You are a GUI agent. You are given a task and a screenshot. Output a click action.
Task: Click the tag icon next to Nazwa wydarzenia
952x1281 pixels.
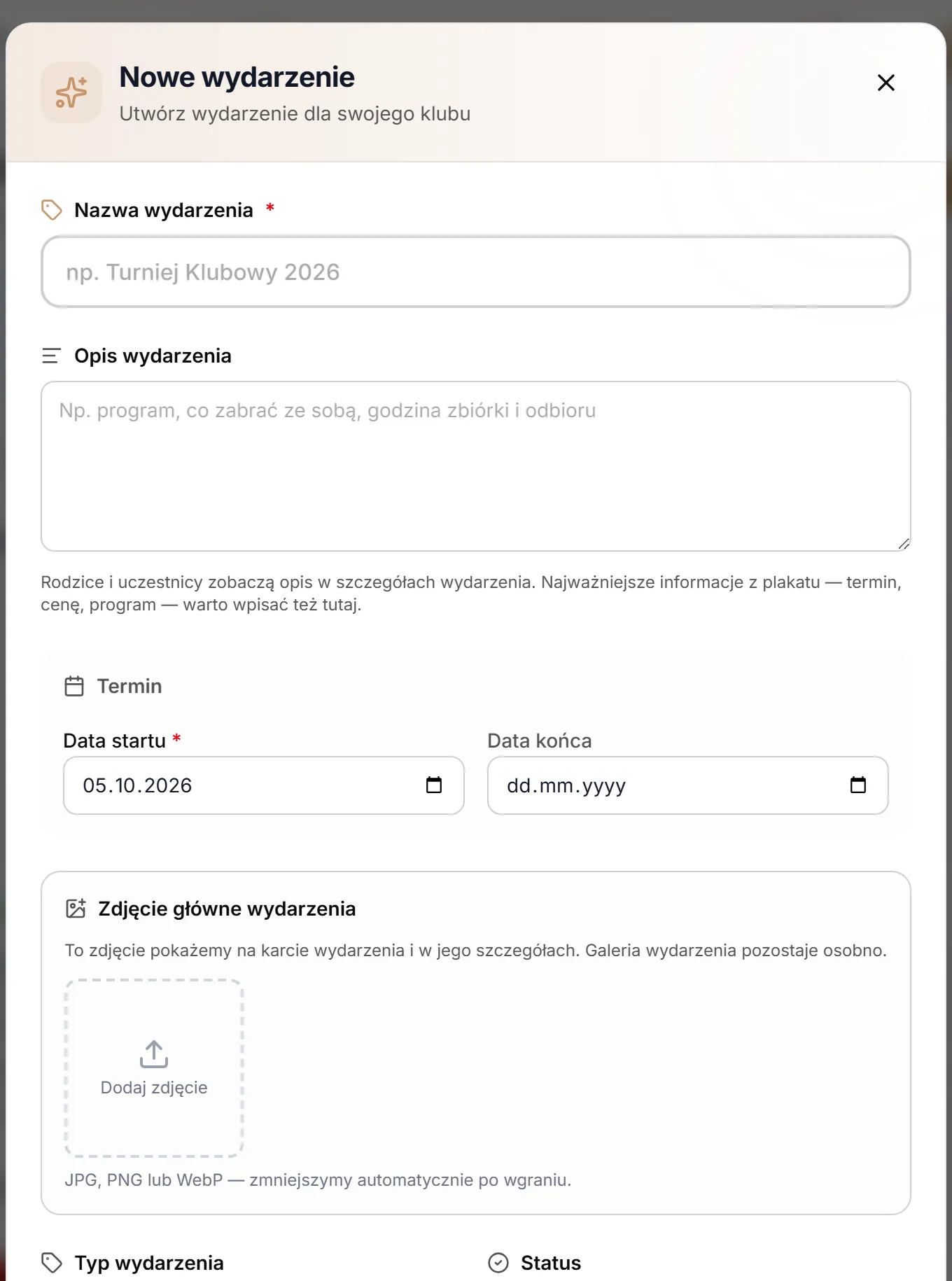coord(52,210)
